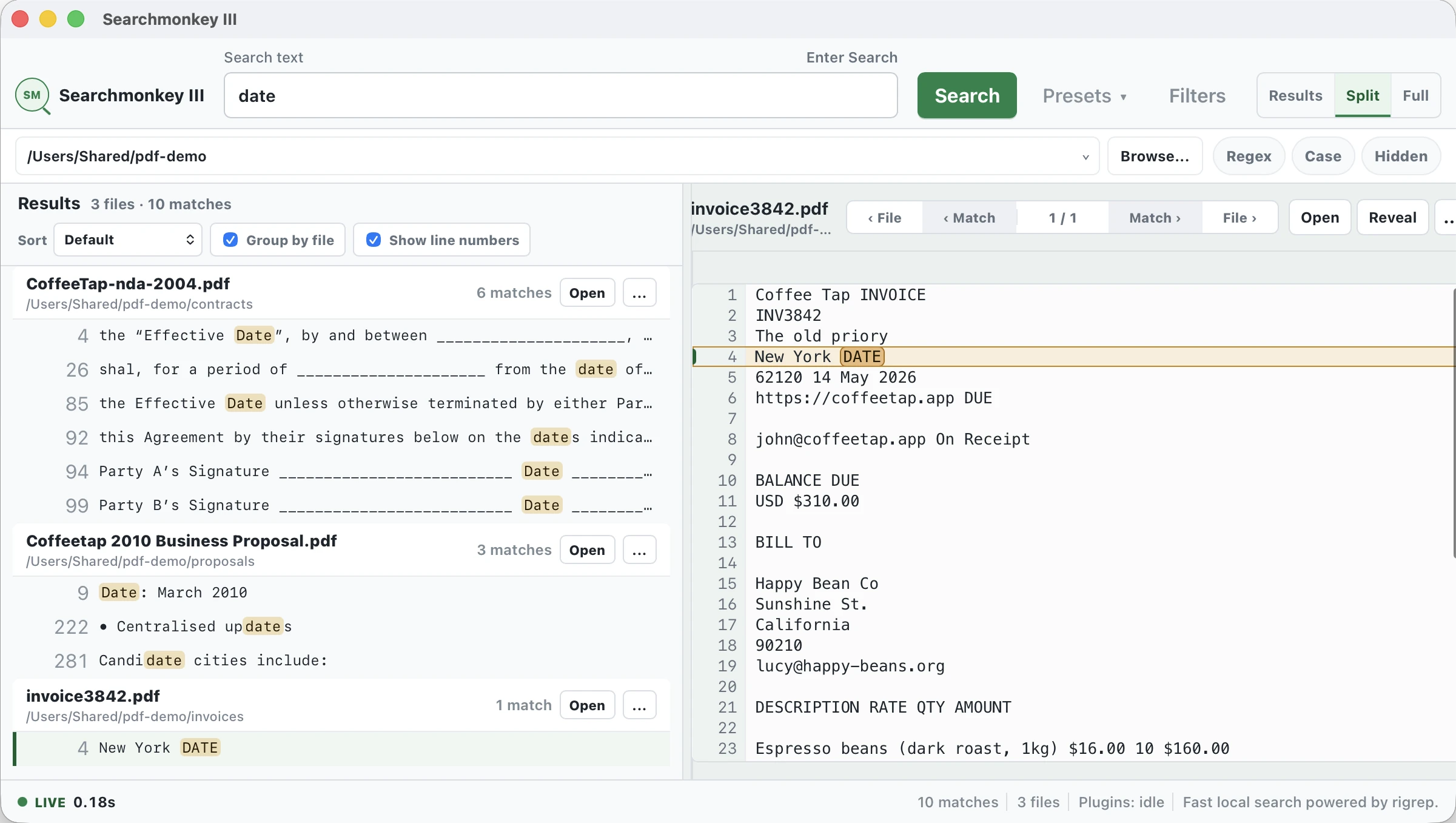Image resolution: width=1456 pixels, height=823 pixels.
Task: Click the search text input field
Action: coord(560,96)
